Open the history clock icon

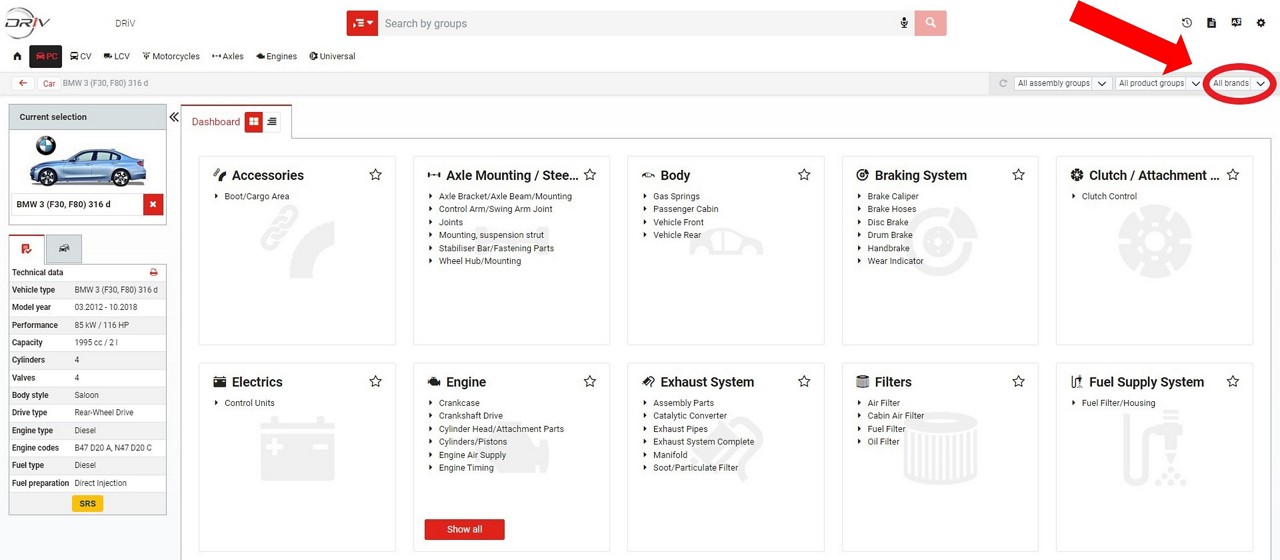point(1187,23)
